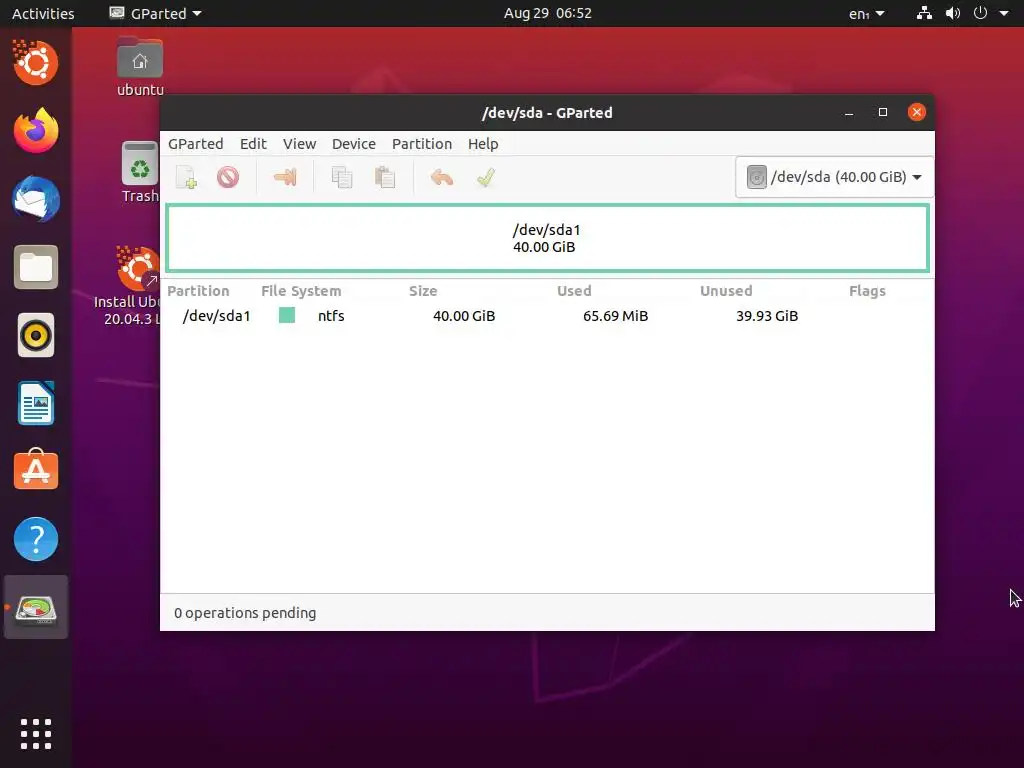Click the clock Aug 29 06:52
The image size is (1024, 768).
coord(548,13)
